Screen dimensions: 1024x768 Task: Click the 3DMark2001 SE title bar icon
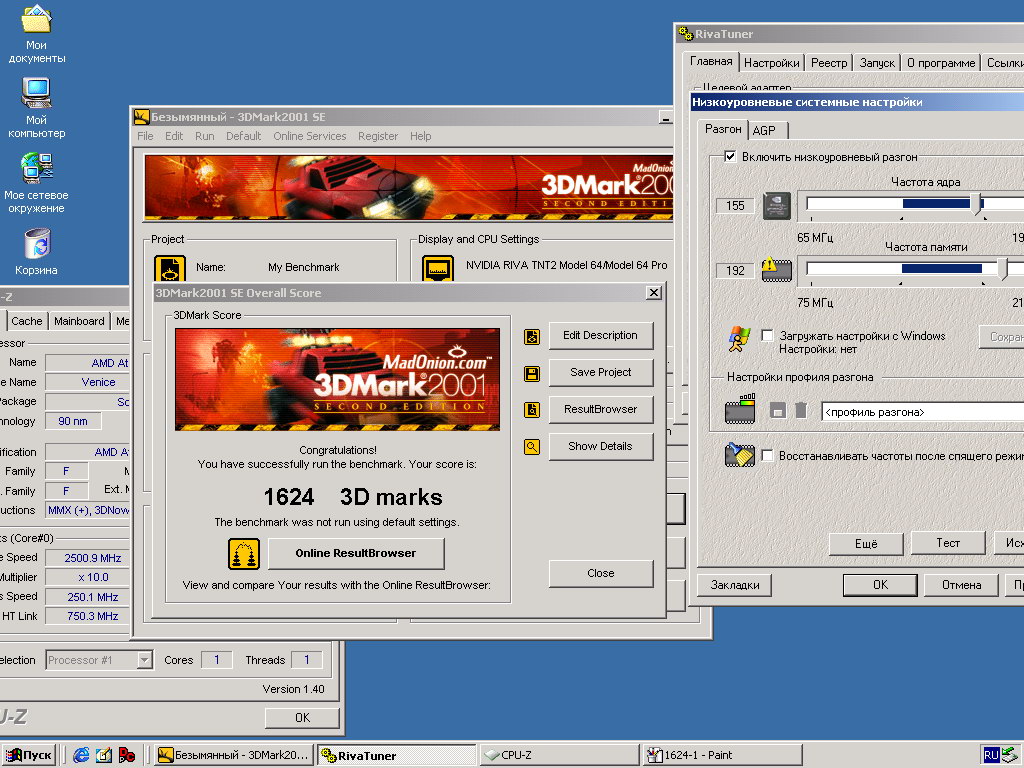pos(142,117)
